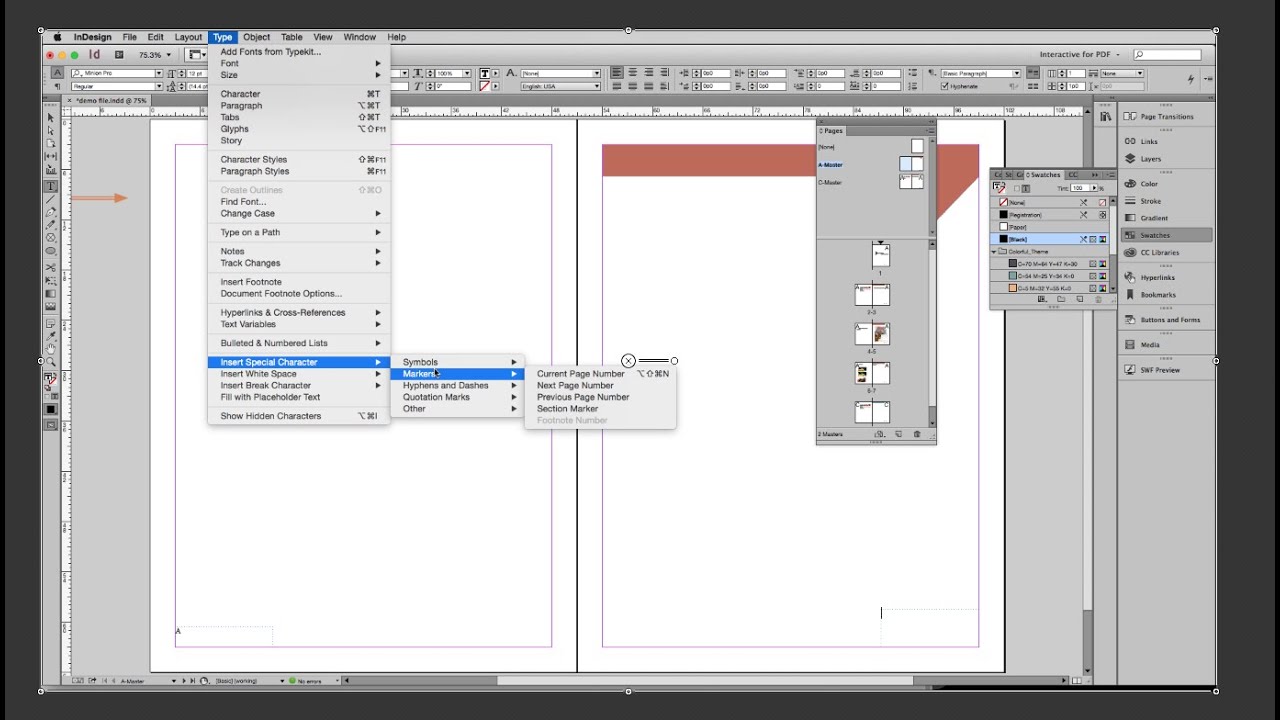Open the CC Libraries panel

[x=1159, y=252]
